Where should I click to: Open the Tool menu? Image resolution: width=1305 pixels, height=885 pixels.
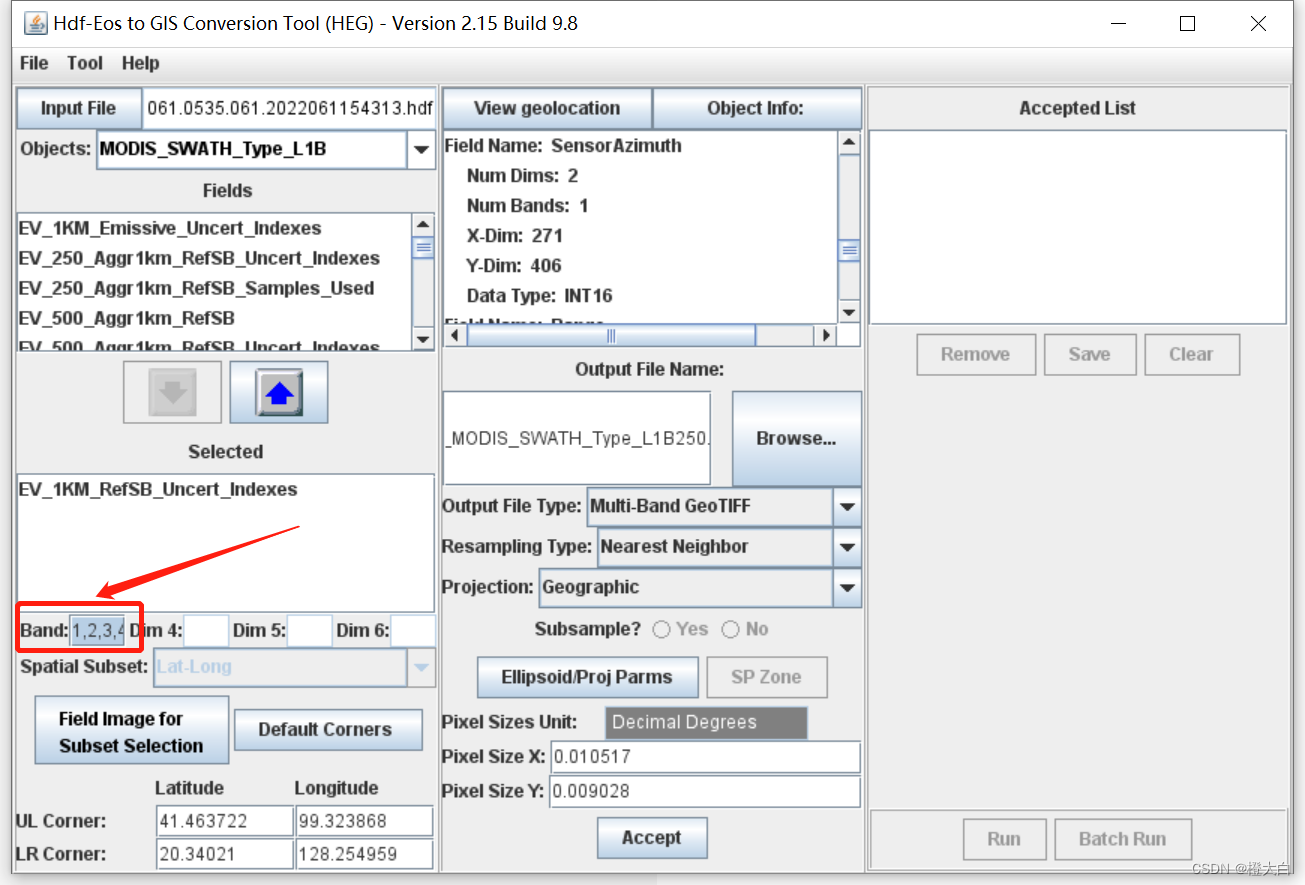pos(85,63)
